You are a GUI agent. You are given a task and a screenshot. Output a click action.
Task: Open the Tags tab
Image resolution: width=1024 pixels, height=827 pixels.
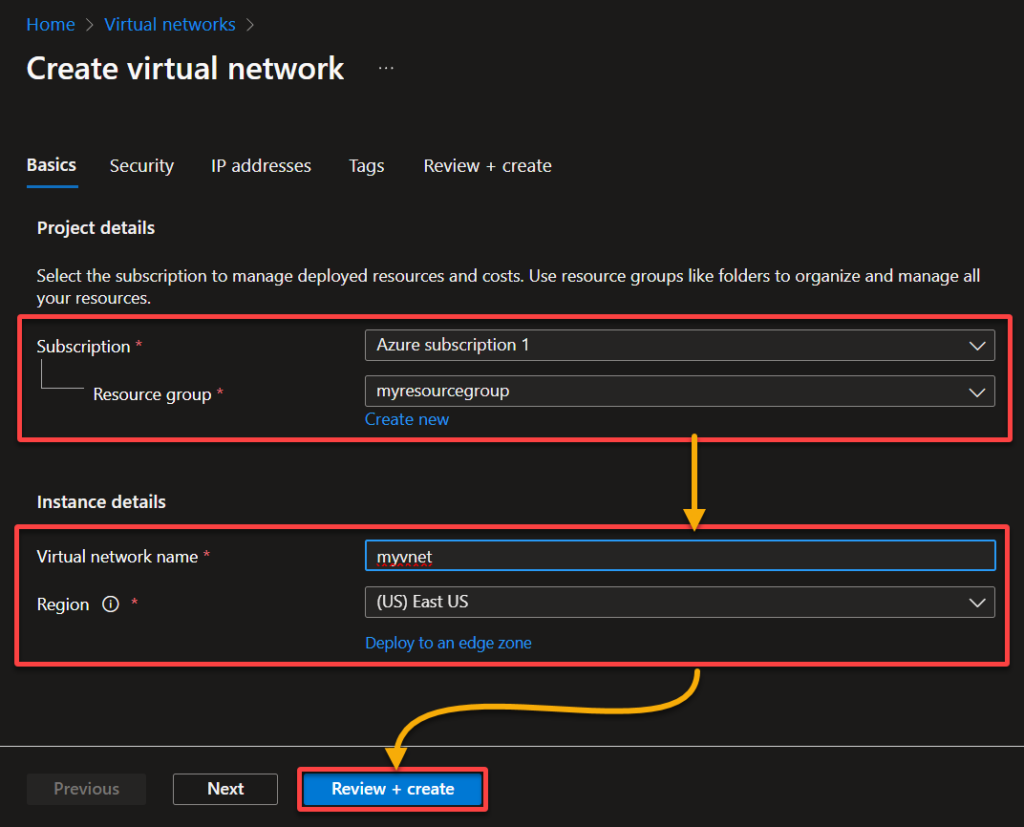tap(366, 166)
